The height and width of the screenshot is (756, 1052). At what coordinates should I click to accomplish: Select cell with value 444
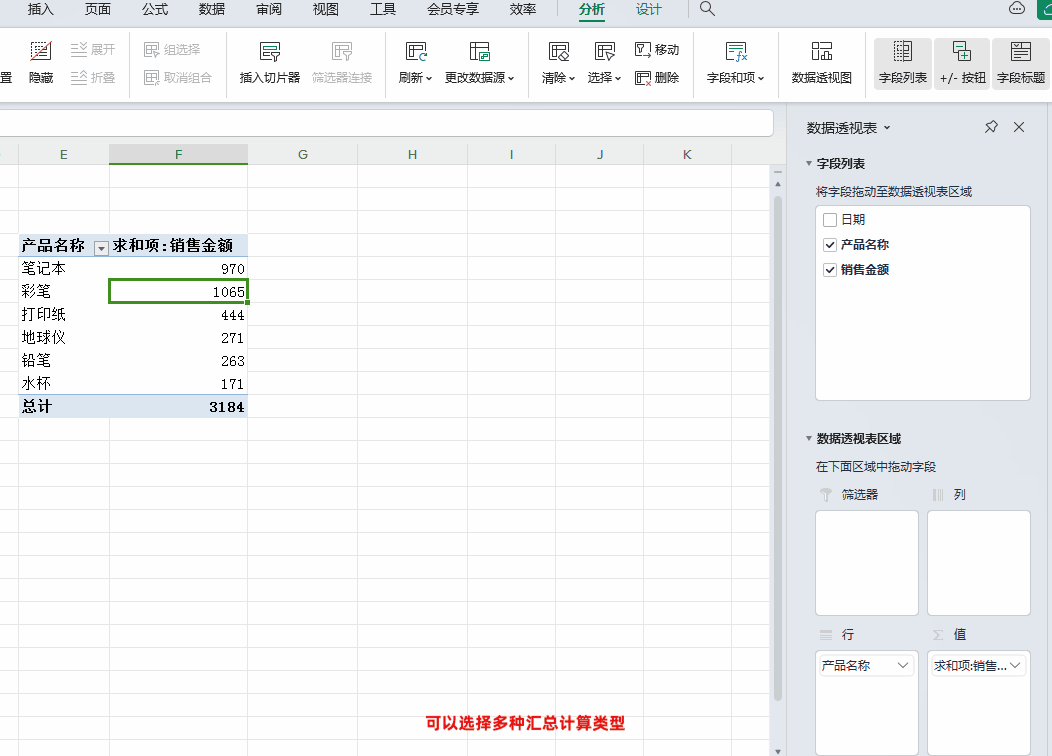(178, 315)
